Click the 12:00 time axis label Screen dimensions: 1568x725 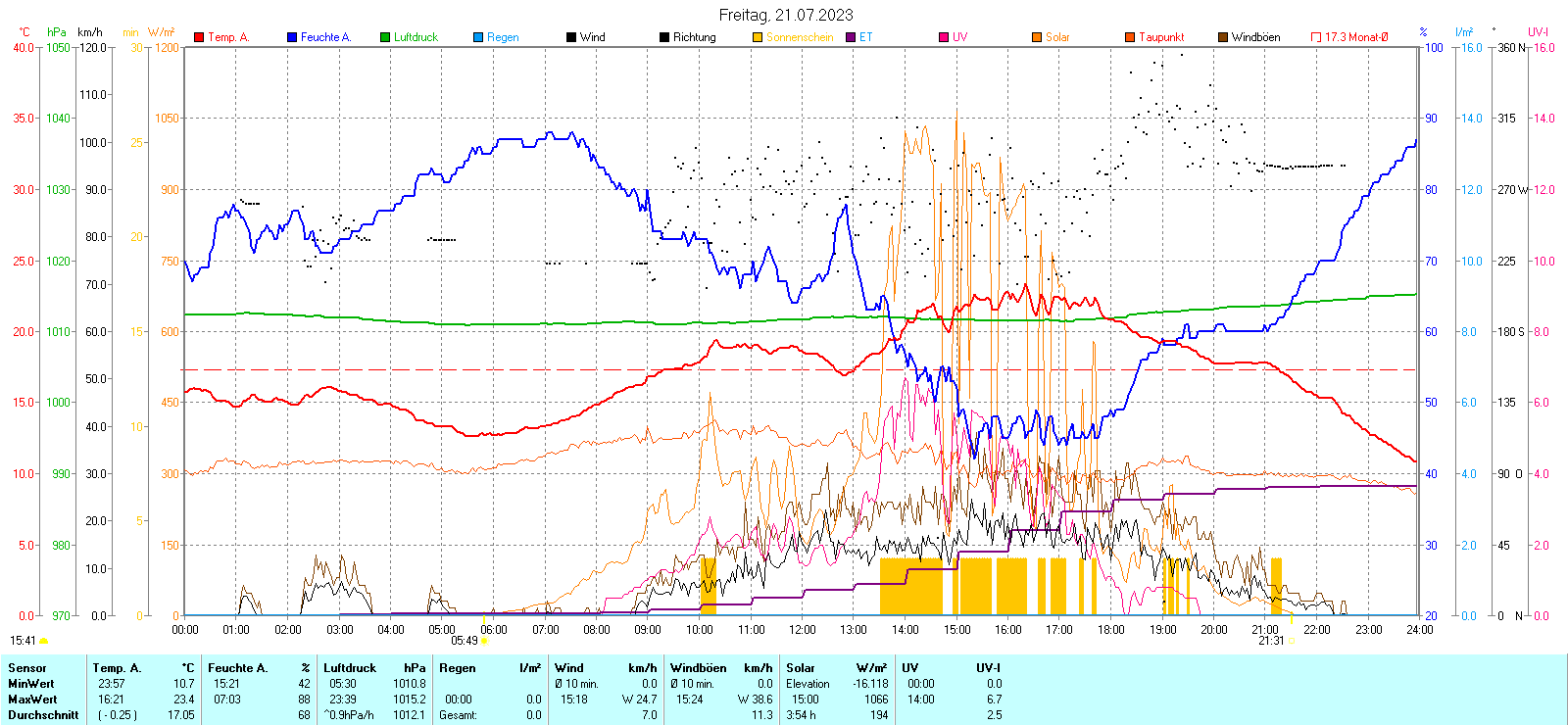pyautogui.click(x=803, y=630)
